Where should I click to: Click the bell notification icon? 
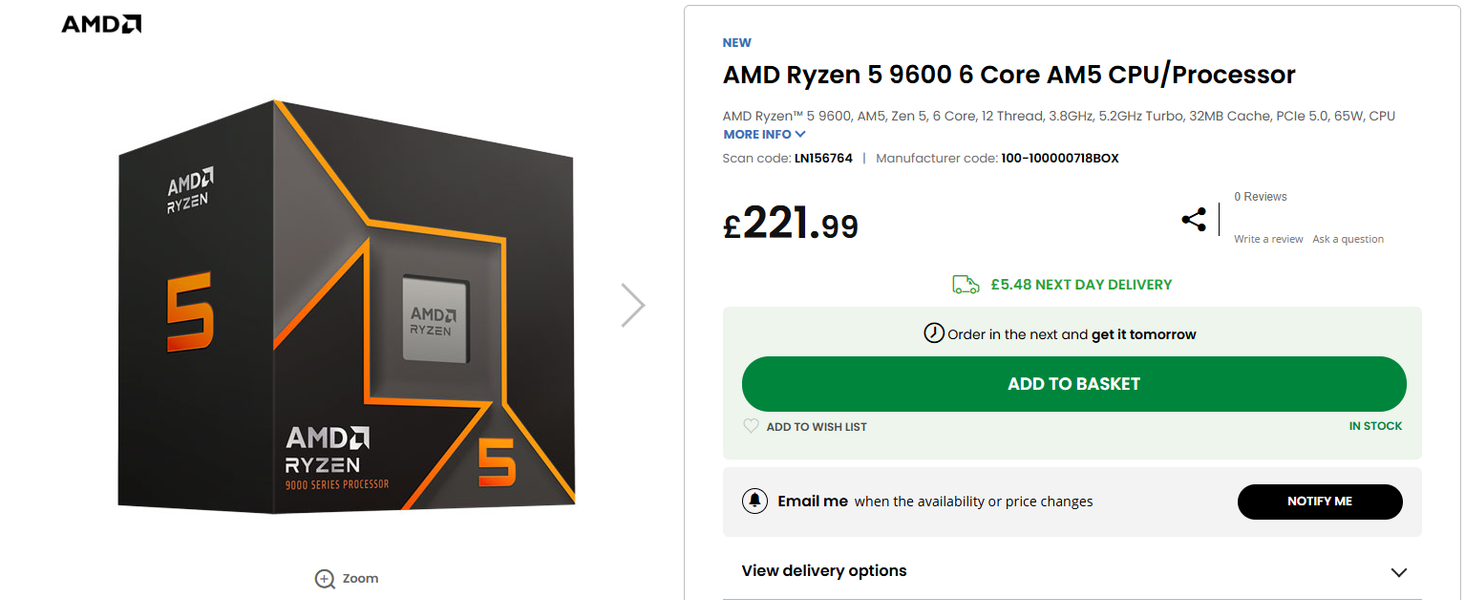[x=755, y=501]
